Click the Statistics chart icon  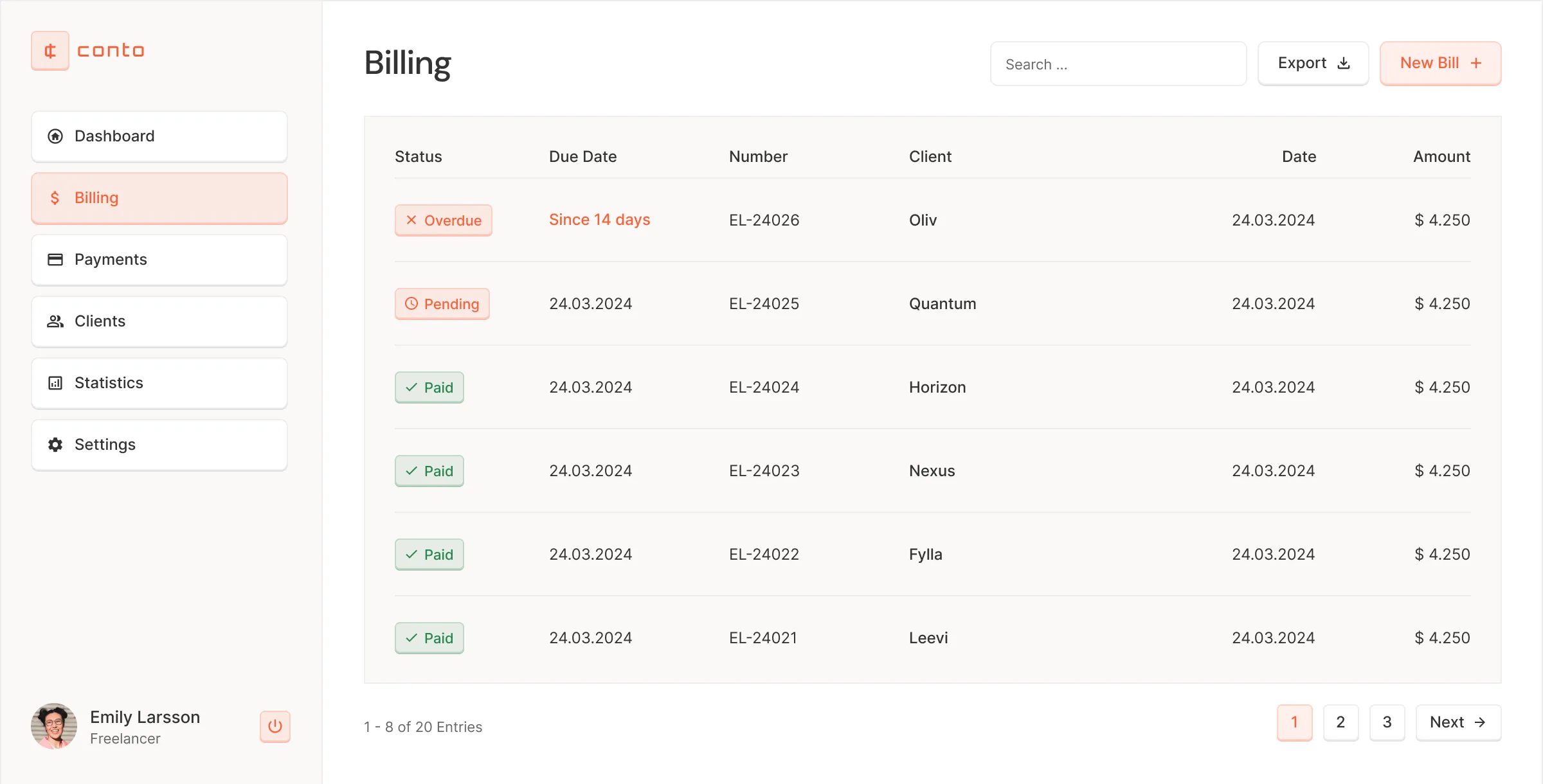pos(55,383)
